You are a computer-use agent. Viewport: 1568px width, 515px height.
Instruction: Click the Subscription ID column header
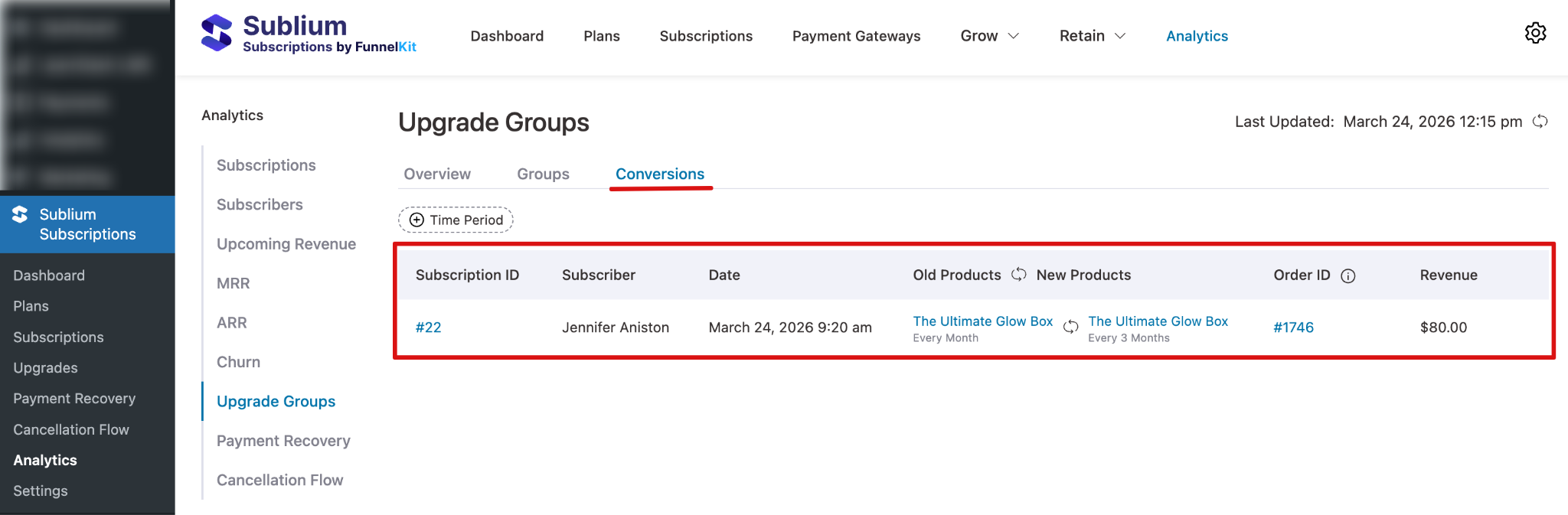point(467,275)
